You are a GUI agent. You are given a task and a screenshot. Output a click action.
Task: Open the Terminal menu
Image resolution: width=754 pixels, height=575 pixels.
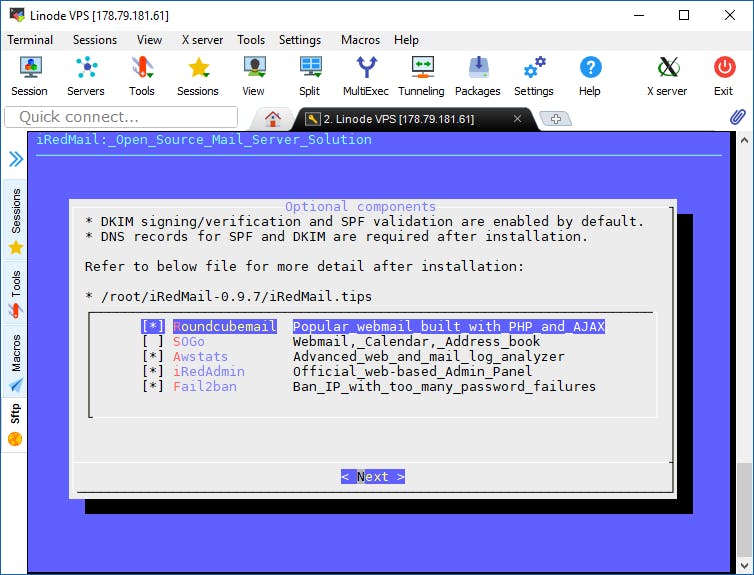(x=30, y=40)
